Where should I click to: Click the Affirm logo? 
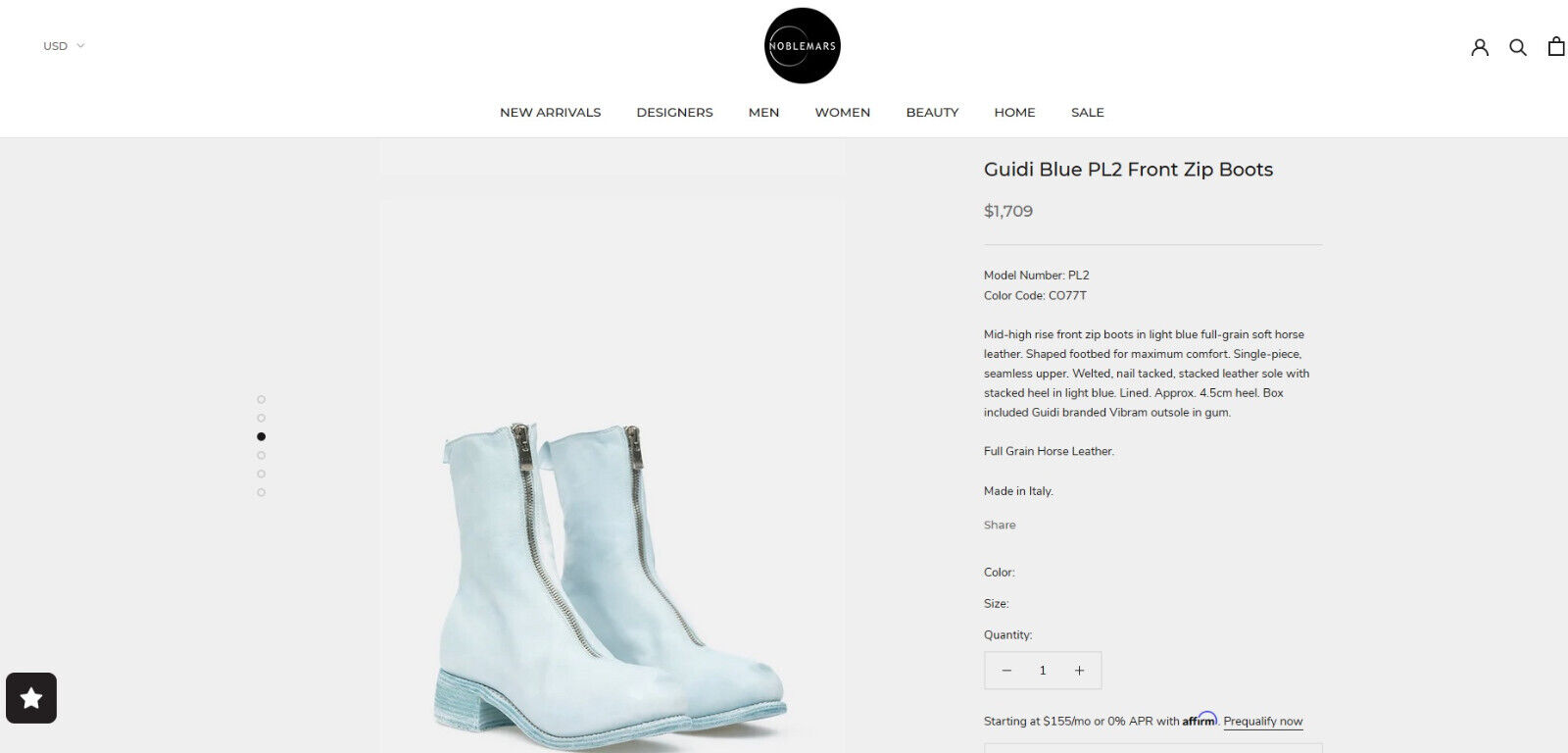point(1200,720)
